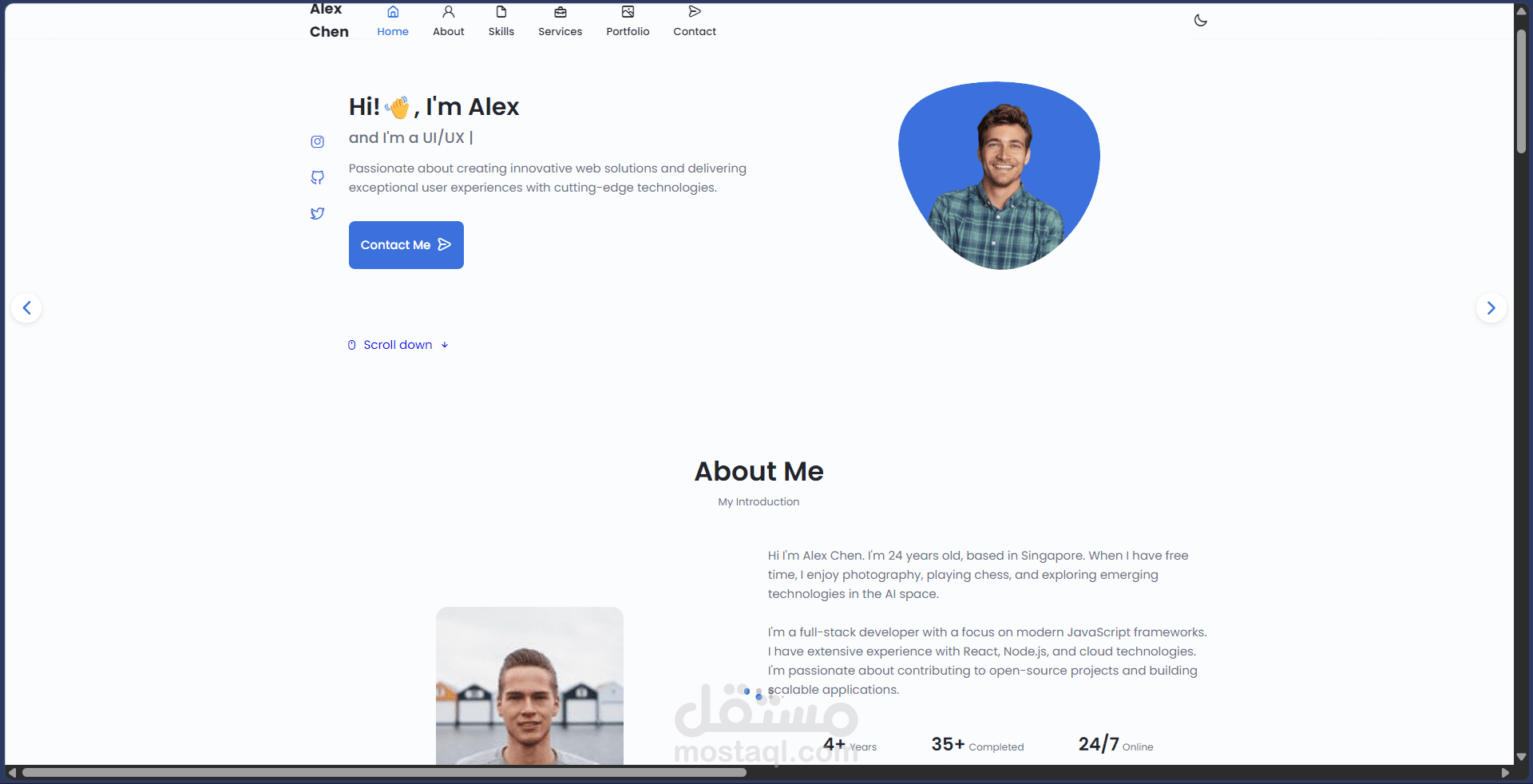The height and width of the screenshot is (784, 1533).
Task: Go to previous slide with left chevron
Action: click(x=26, y=308)
